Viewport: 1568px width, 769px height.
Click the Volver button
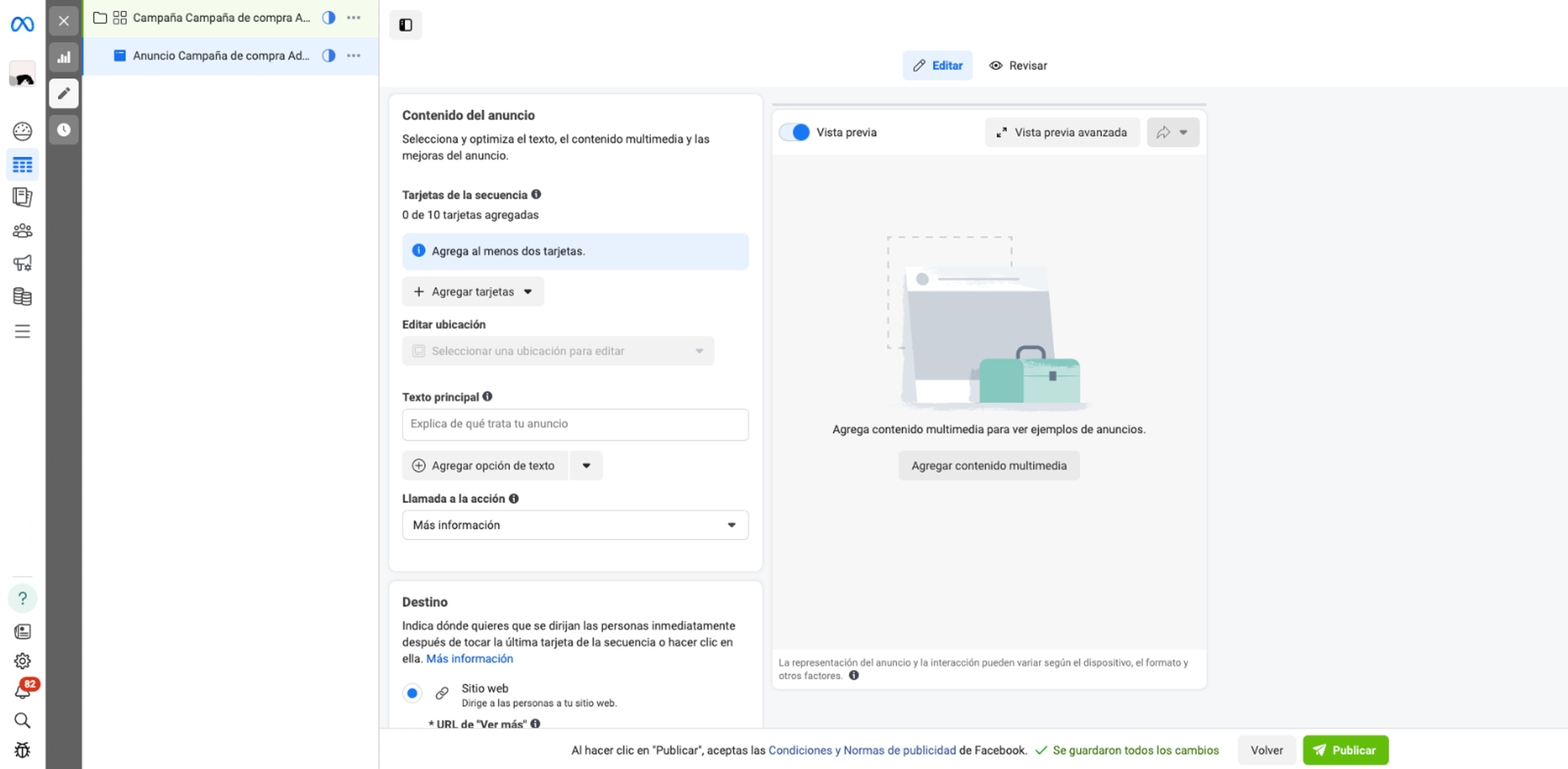(1267, 750)
